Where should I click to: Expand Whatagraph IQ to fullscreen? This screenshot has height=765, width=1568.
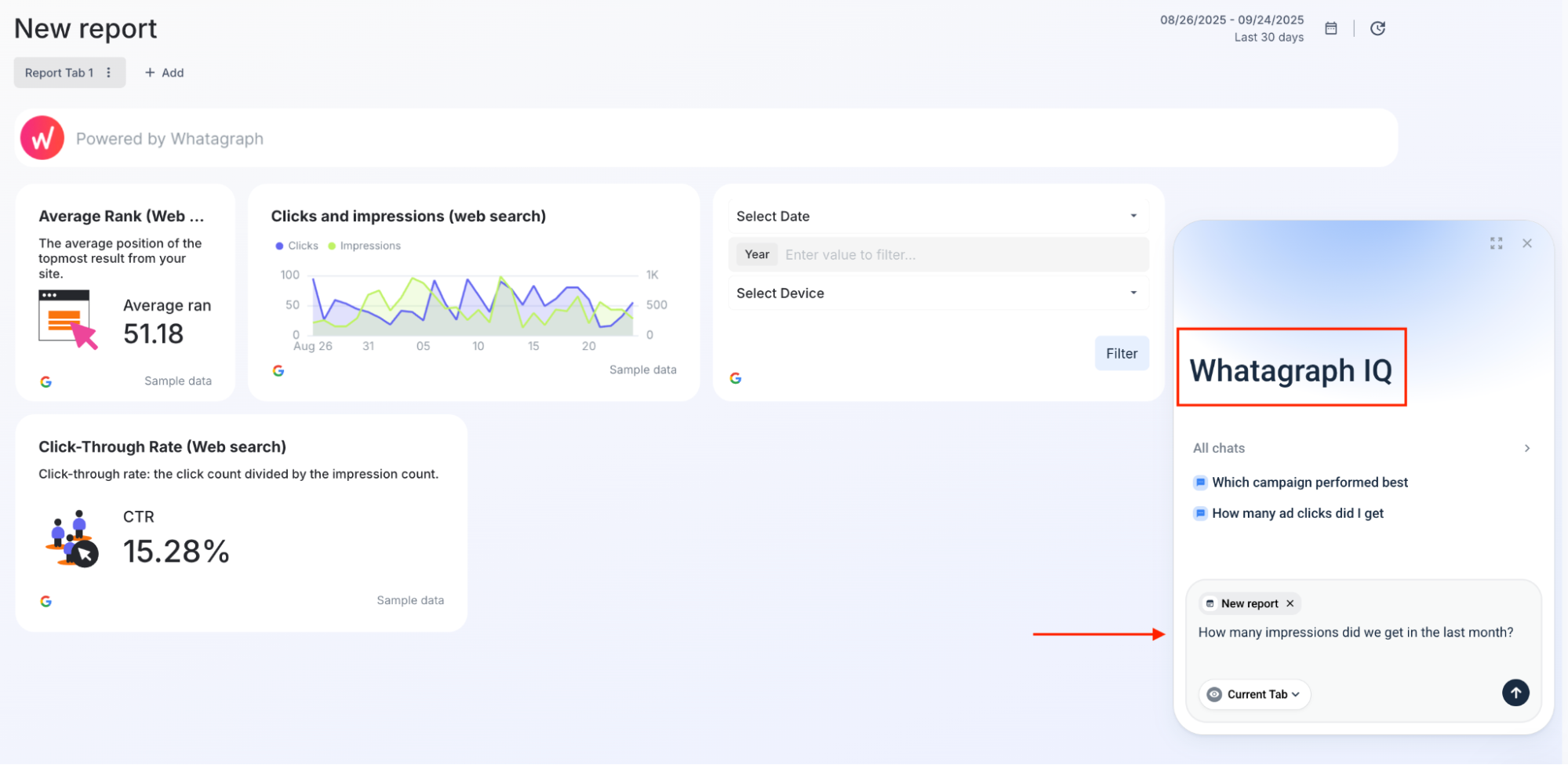[1496, 242]
